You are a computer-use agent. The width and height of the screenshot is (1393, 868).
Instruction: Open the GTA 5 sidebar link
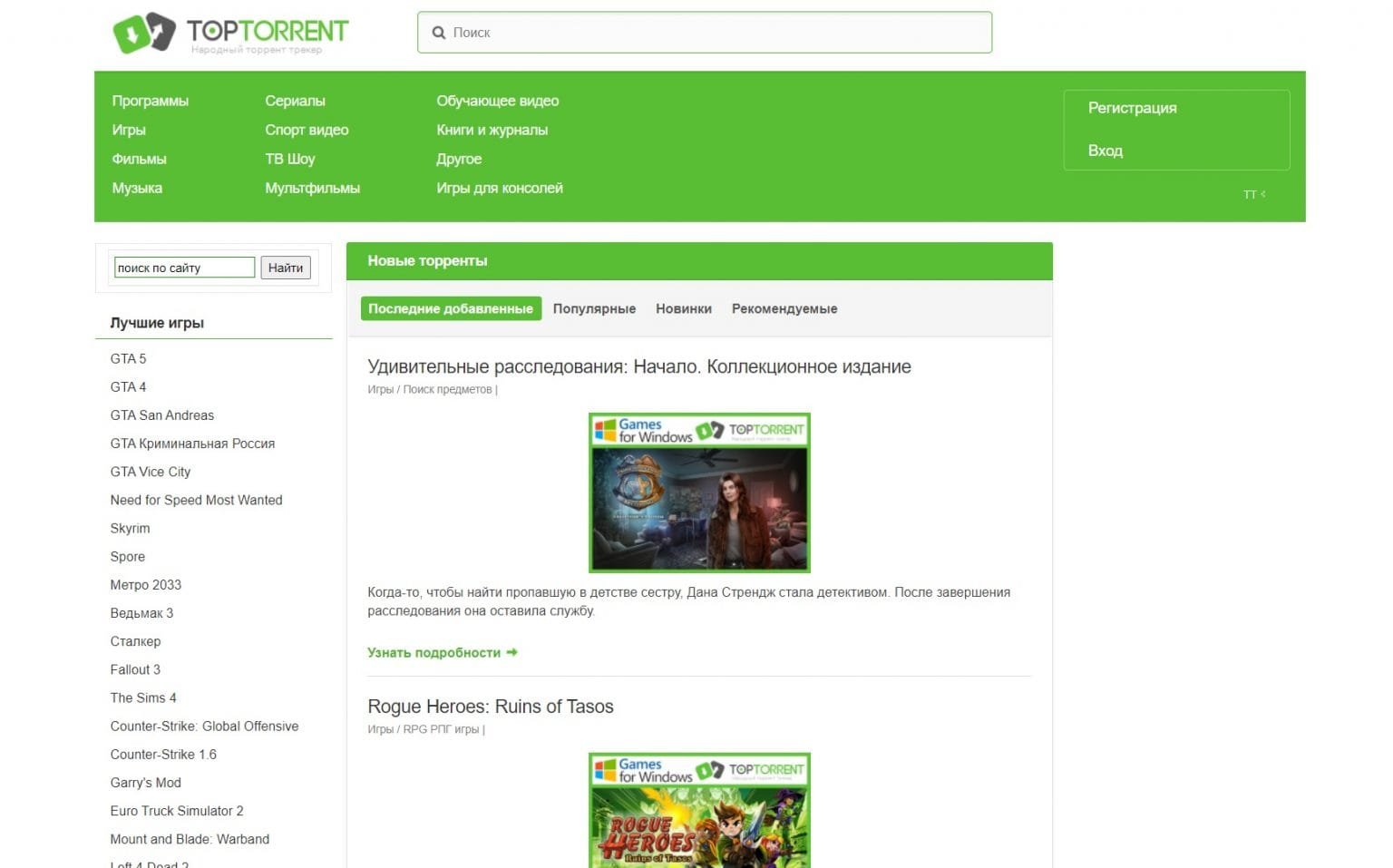[x=128, y=358]
